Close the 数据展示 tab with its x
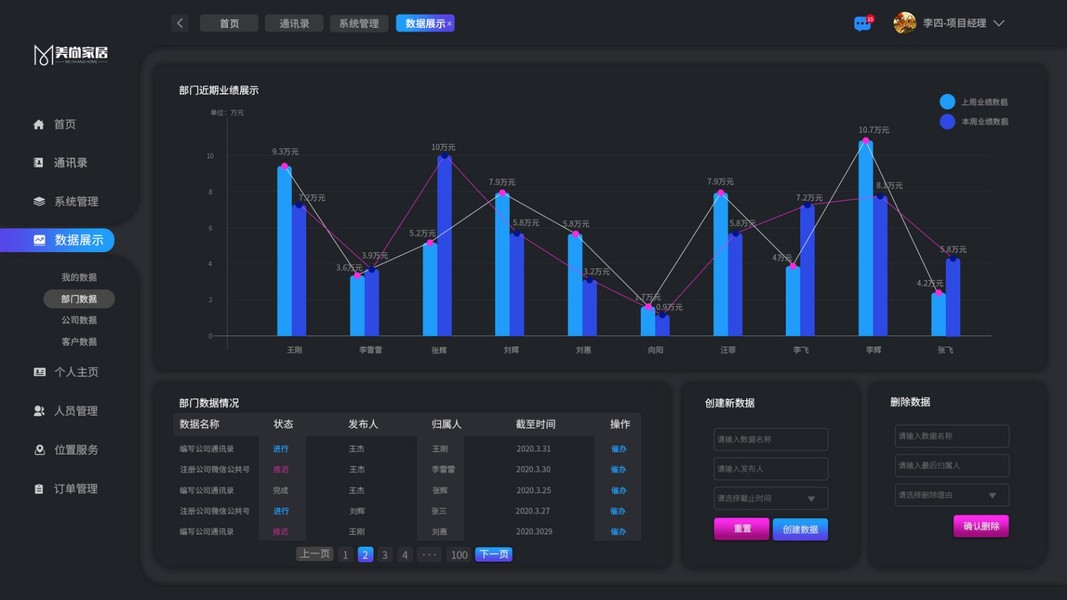Viewport: 1067px width, 600px height. 449,24
